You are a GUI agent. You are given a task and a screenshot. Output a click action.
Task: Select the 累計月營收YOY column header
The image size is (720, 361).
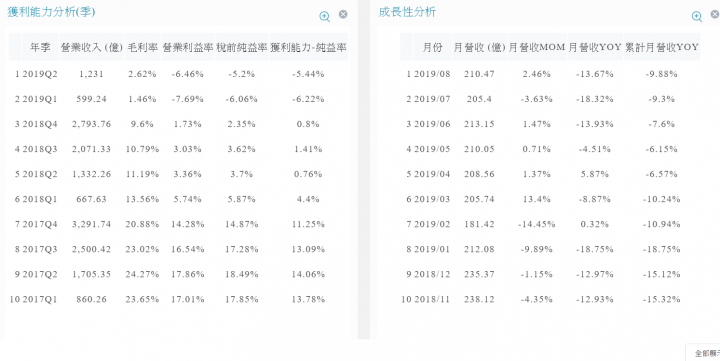point(662,47)
